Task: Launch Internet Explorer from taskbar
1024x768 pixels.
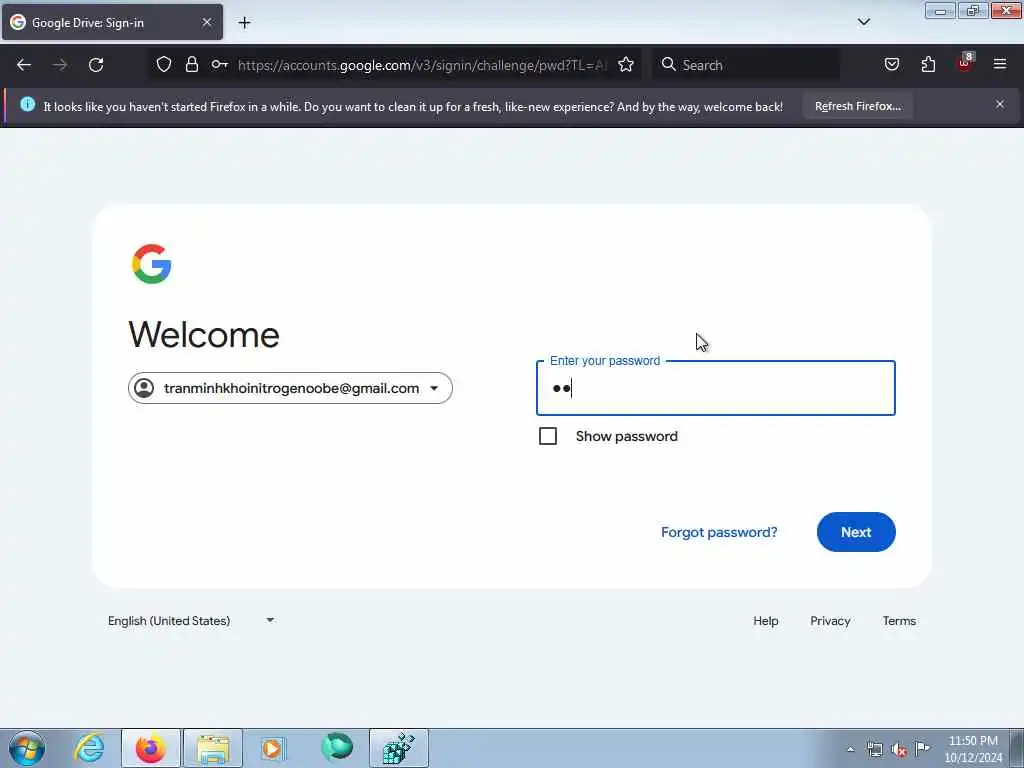Action: click(89, 748)
